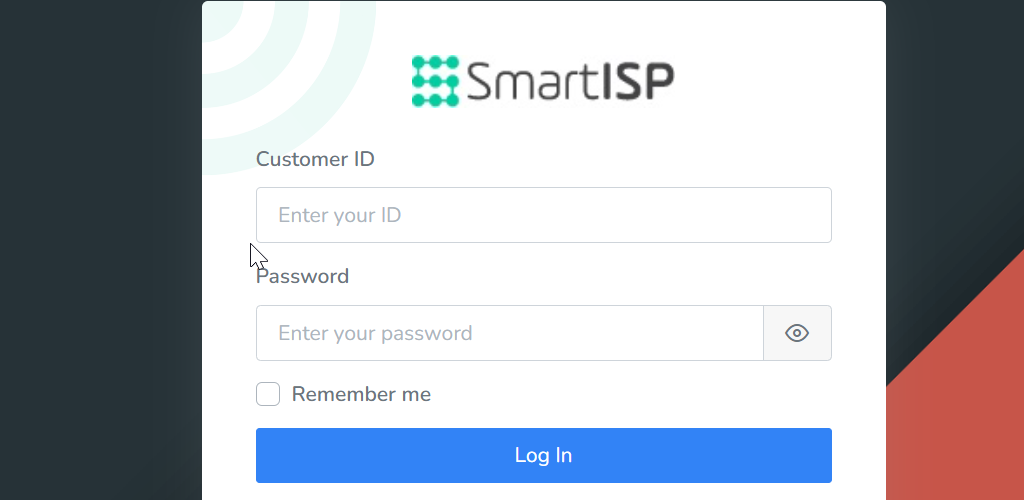Viewport: 1024px width, 500px height.
Task: Focus the Customer ID input field
Action: (543, 215)
